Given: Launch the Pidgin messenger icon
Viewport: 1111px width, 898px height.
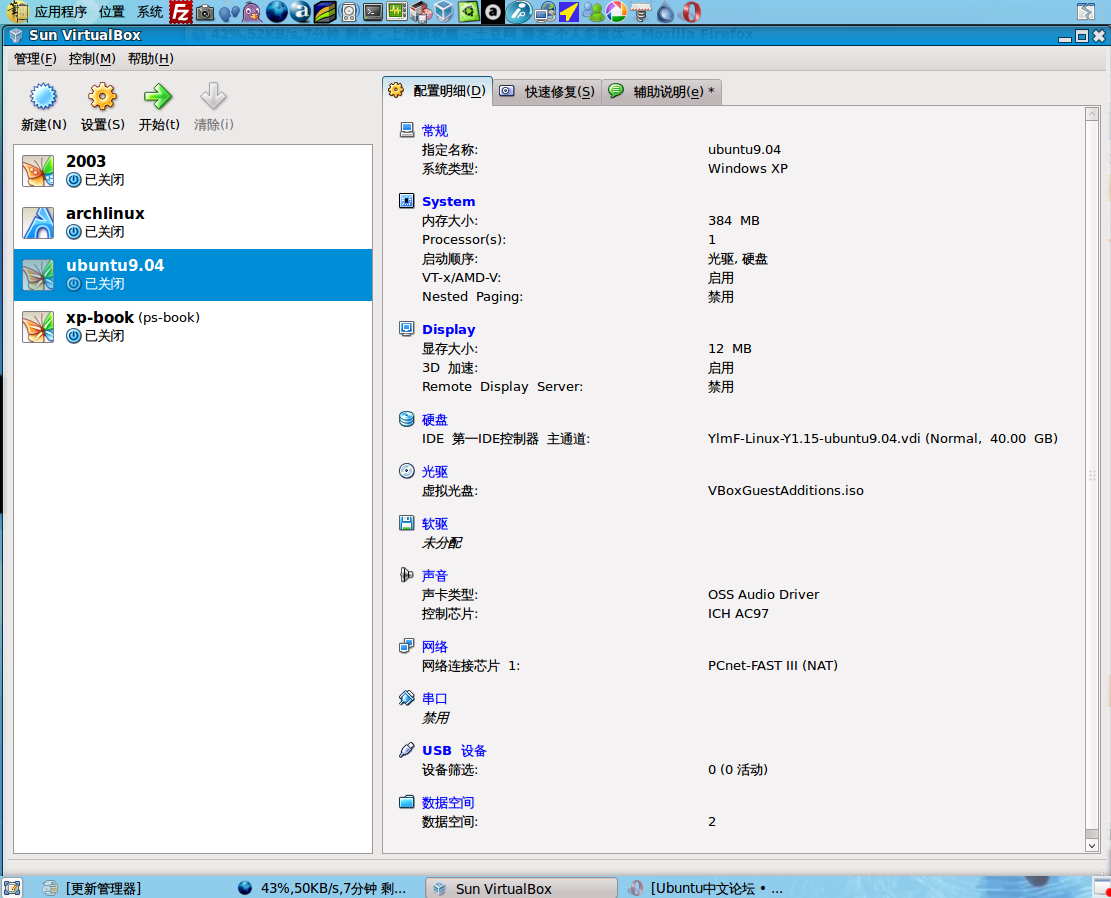Looking at the screenshot, I should click(x=252, y=11).
